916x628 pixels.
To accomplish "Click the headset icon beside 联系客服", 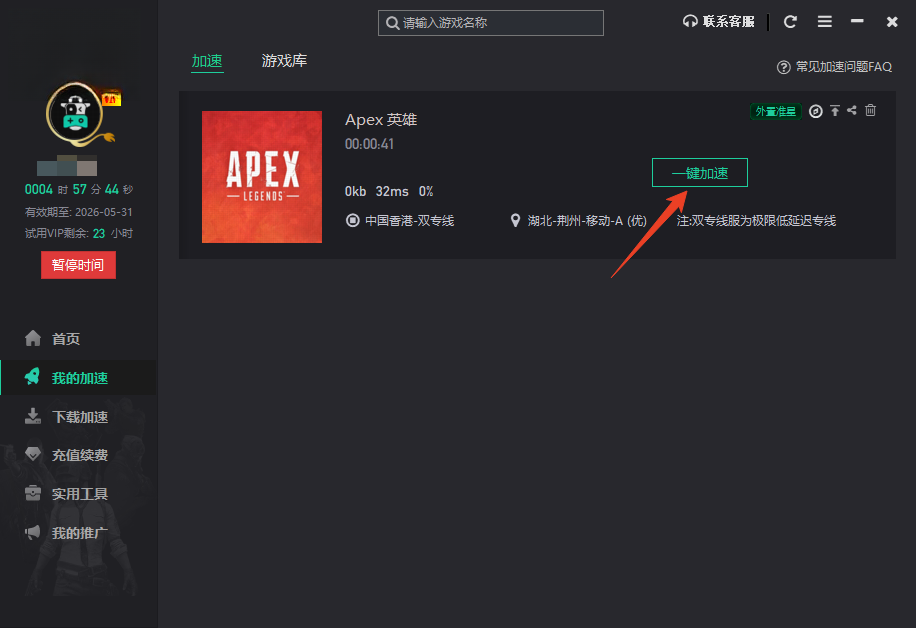I will 690,22.
